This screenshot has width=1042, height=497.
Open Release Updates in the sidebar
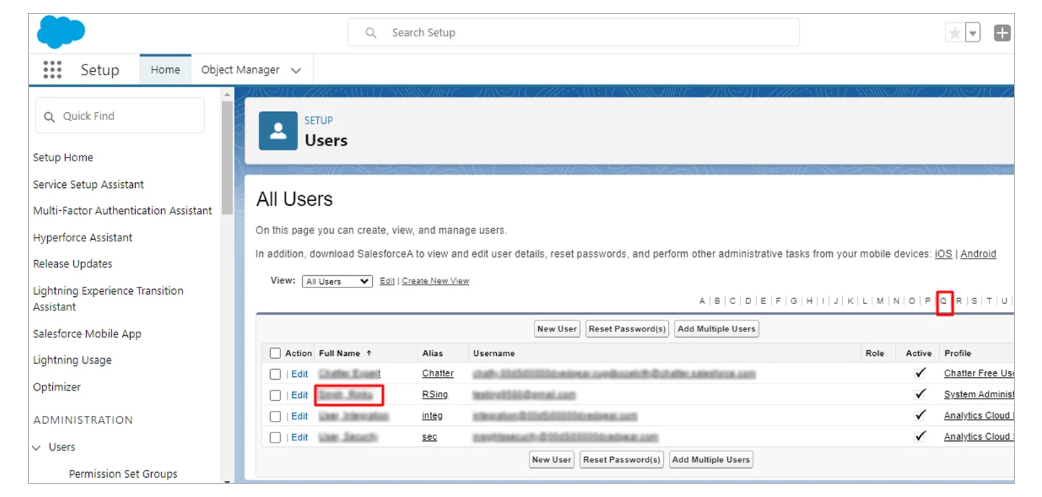(72, 264)
